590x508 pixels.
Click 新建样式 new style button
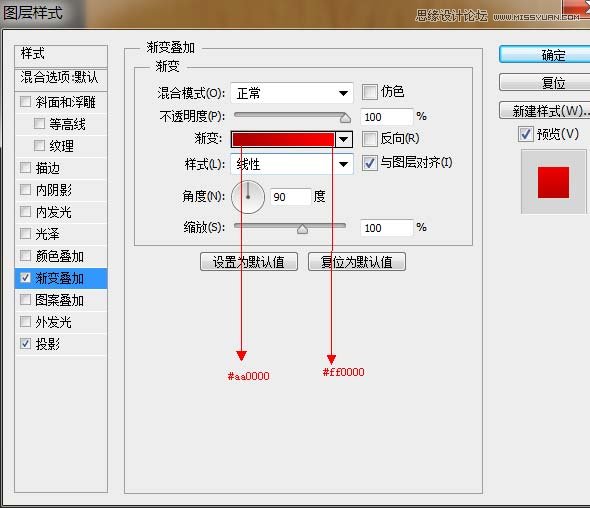click(546, 110)
